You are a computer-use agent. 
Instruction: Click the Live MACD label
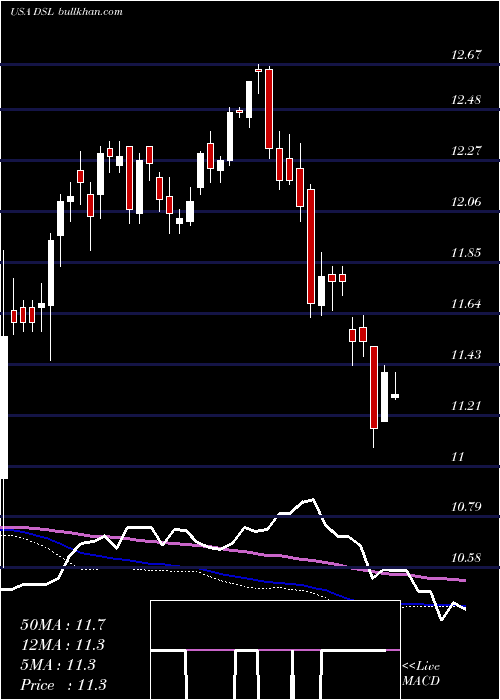421,674
